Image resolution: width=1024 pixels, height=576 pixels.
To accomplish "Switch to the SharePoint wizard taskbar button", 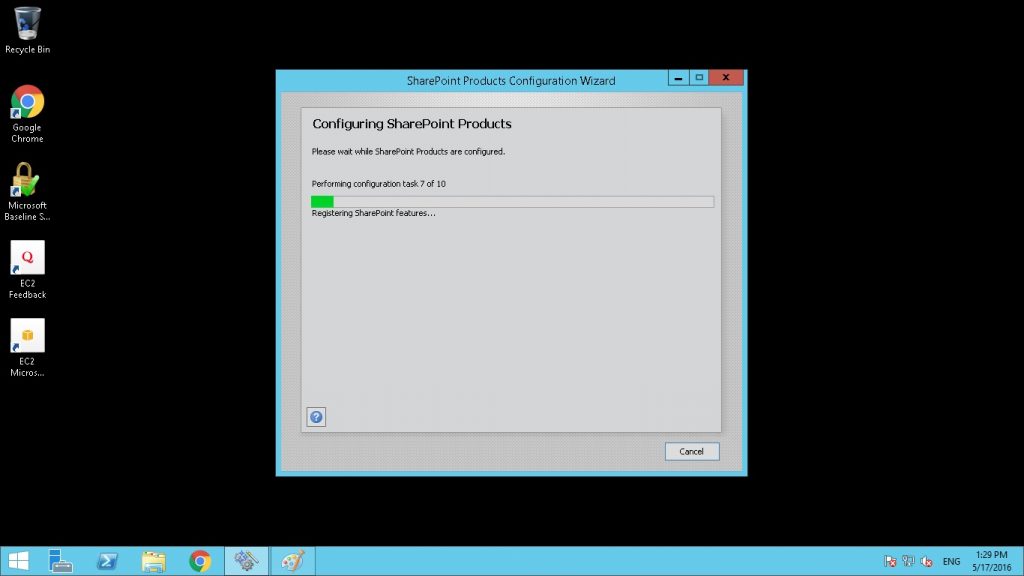I will [246, 561].
